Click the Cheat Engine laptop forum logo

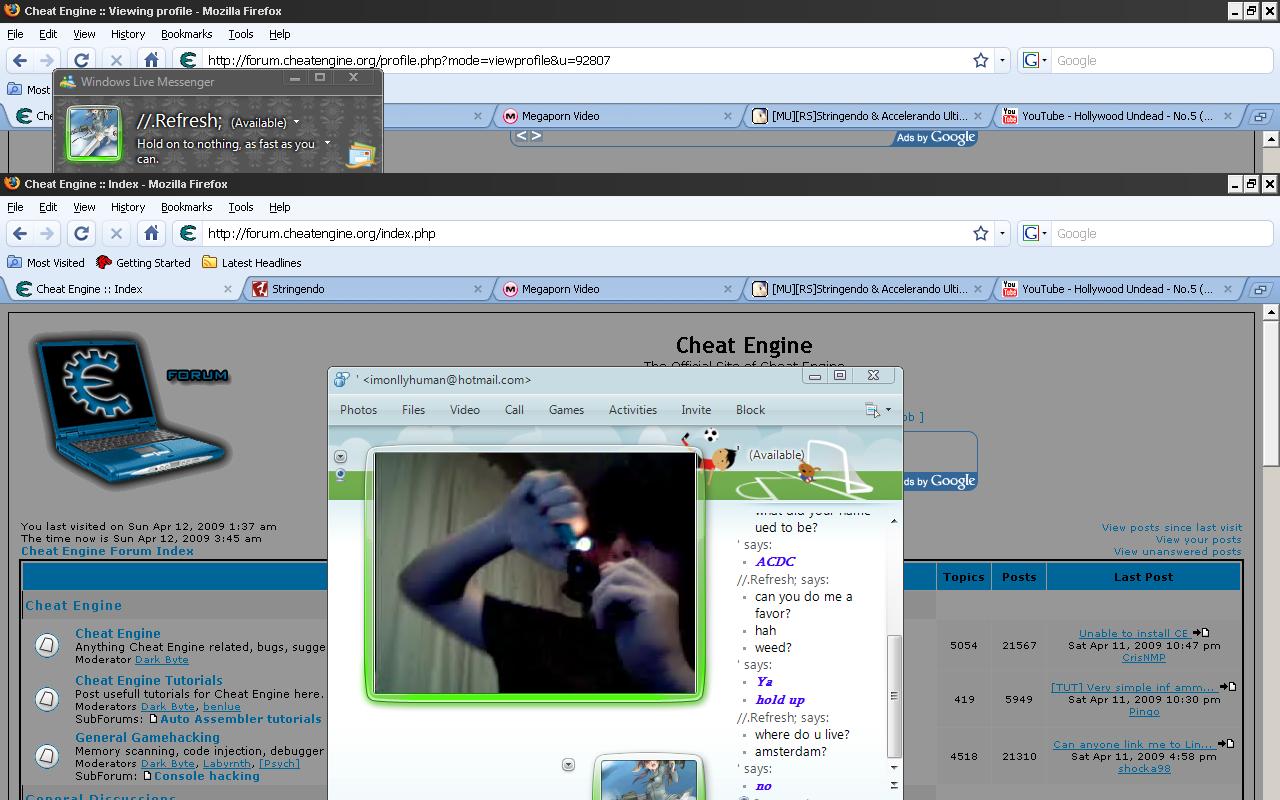click(x=130, y=412)
